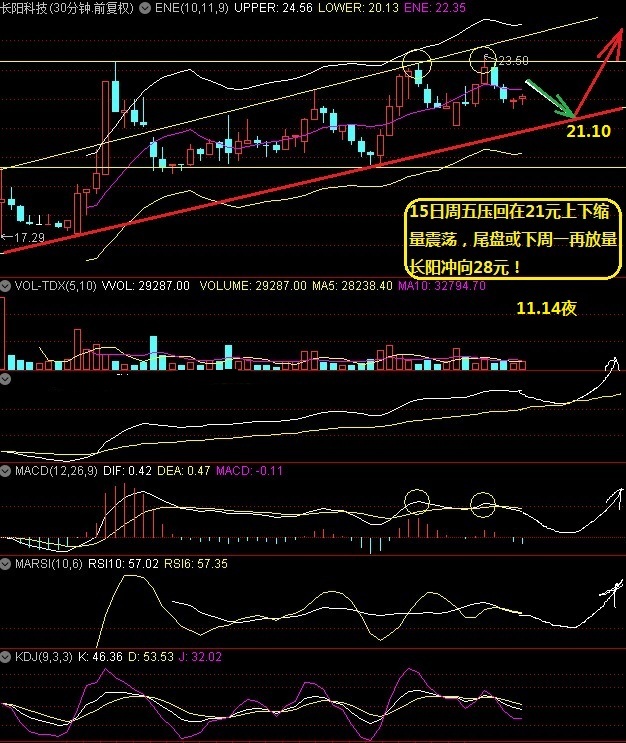Click the MA10: 32794.70 value

click(442, 286)
